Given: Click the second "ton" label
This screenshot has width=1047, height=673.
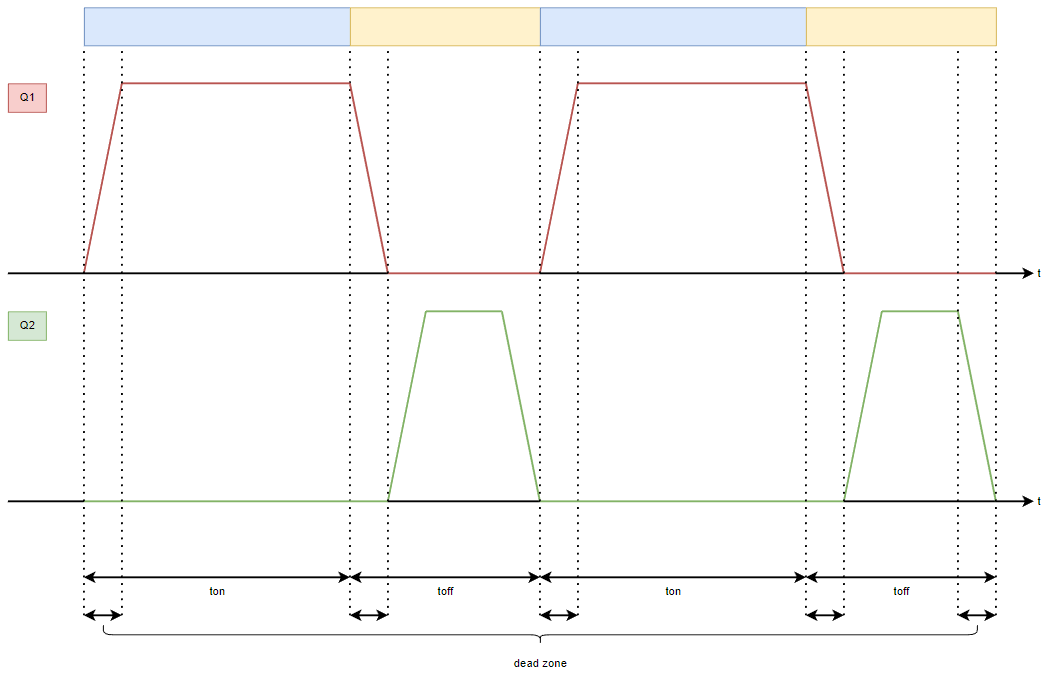Looking at the screenshot, I should point(673,591).
